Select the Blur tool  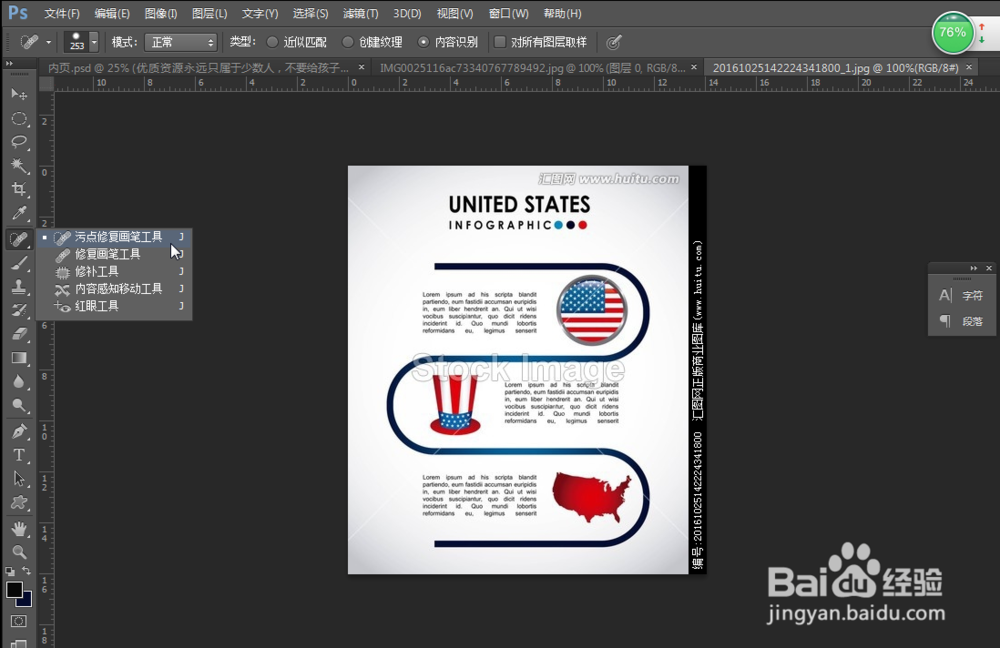pyautogui.click(x=19, y=381)
